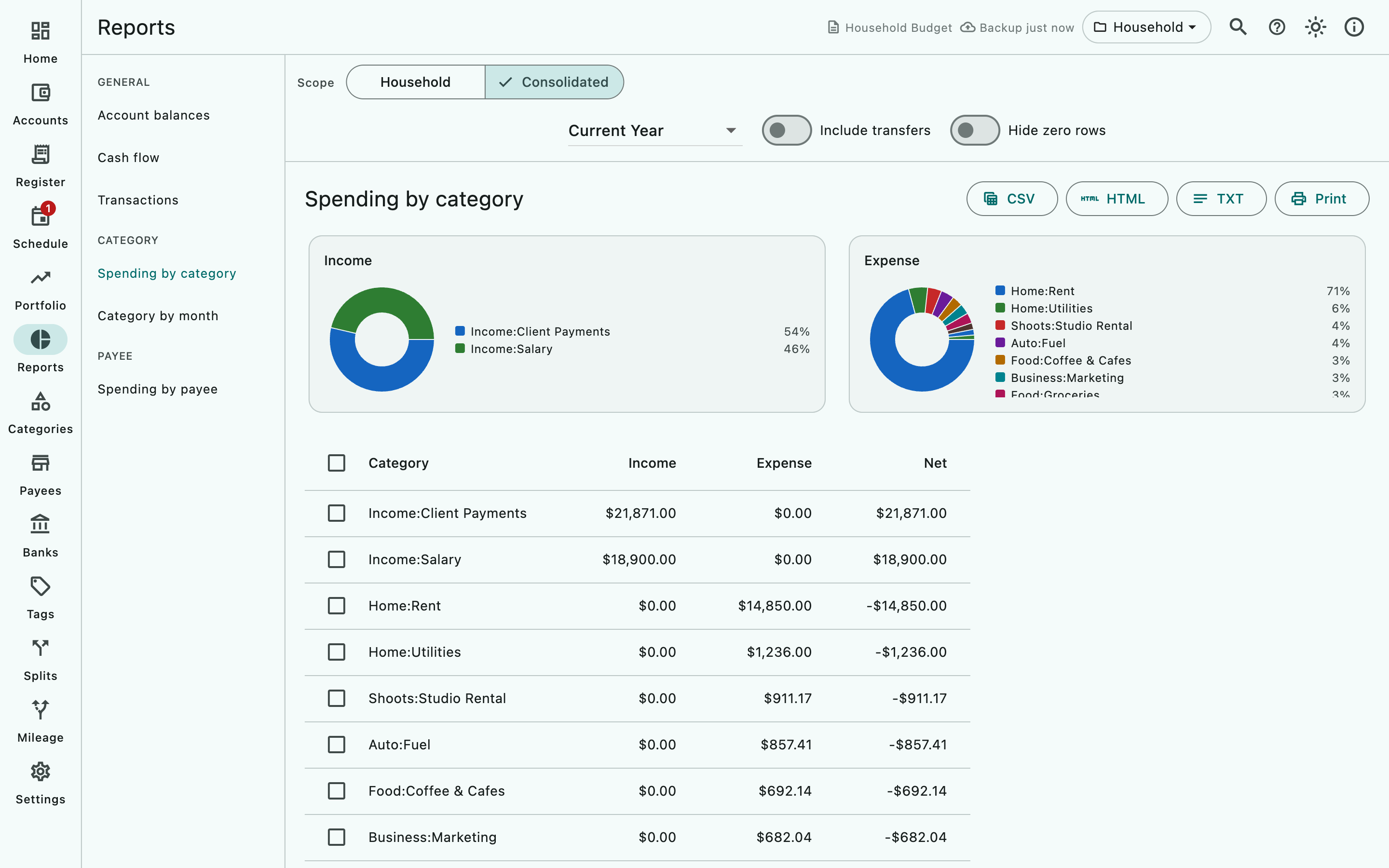1389x868 pixels.
Task: Open the Mileage icon
Action: [40, 709]
